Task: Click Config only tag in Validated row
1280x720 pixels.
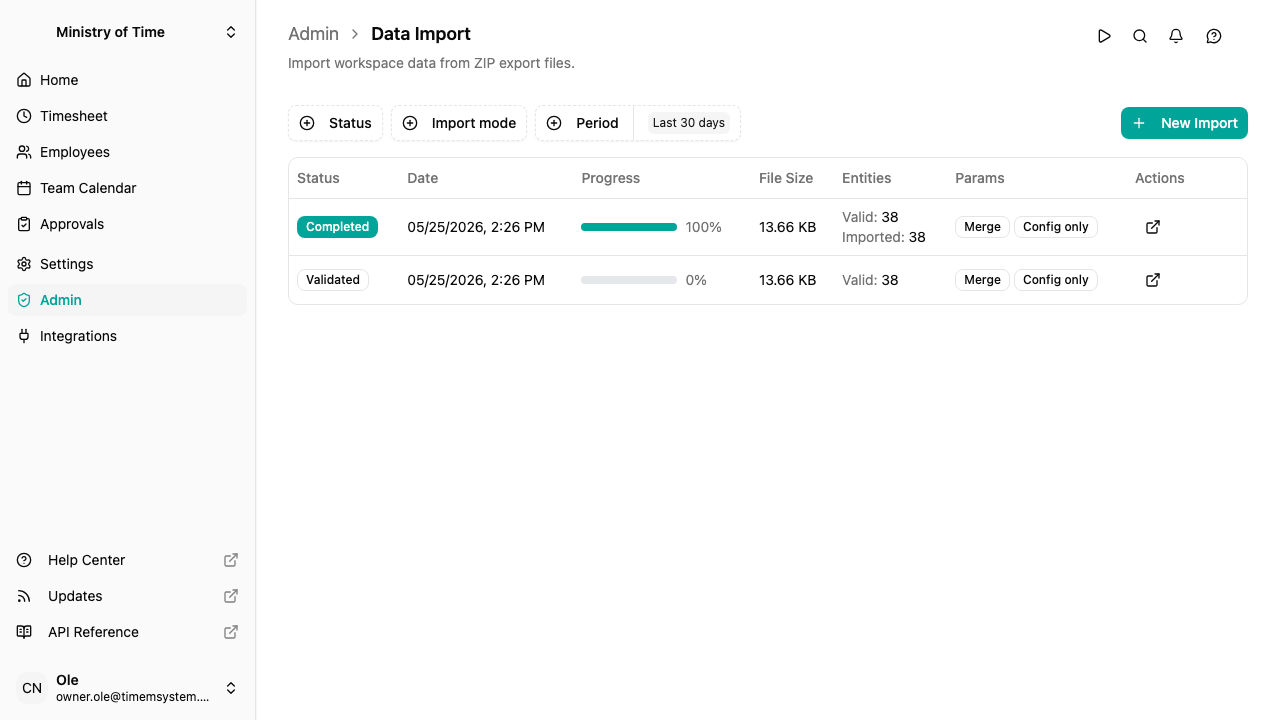Action: point(1056,280)
